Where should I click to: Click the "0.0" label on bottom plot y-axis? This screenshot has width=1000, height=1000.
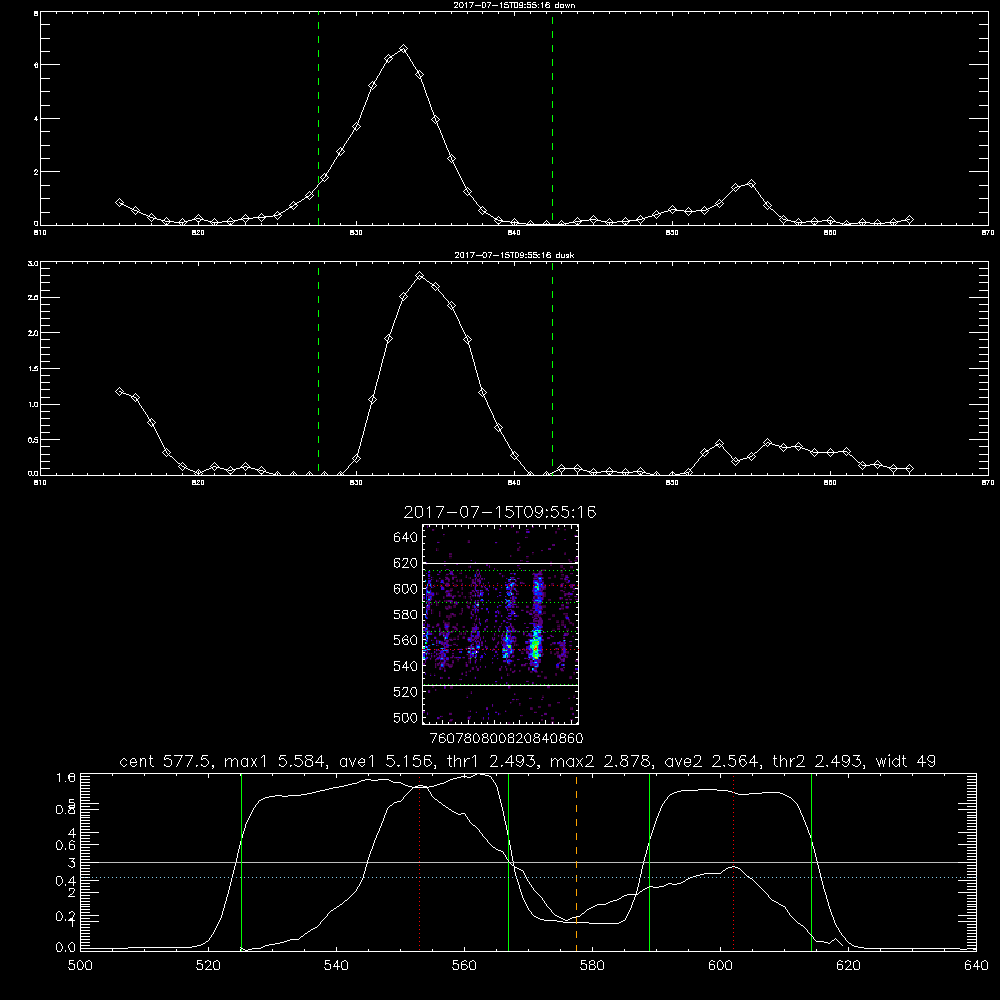[66, 947]
